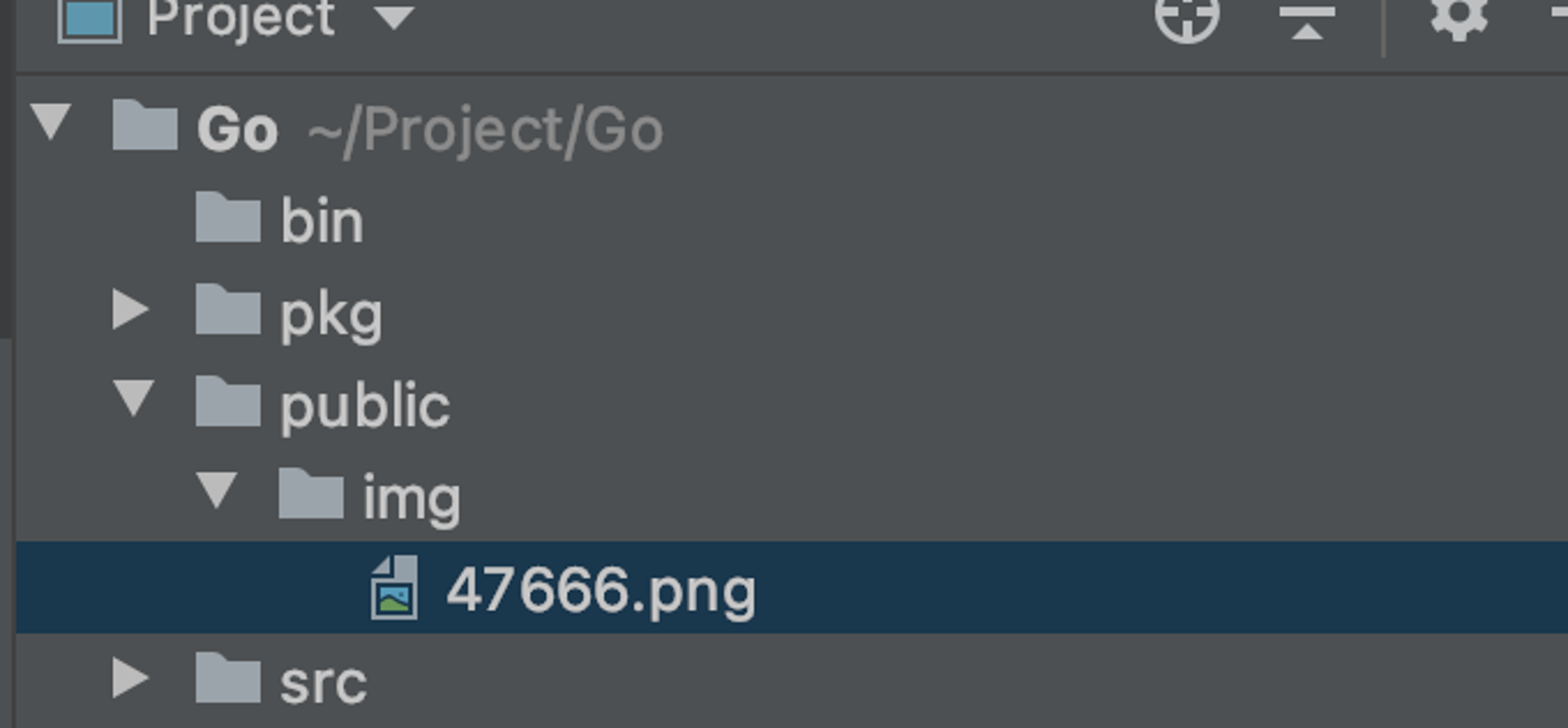Open the Project panel gear settings

pos(1459,16)
